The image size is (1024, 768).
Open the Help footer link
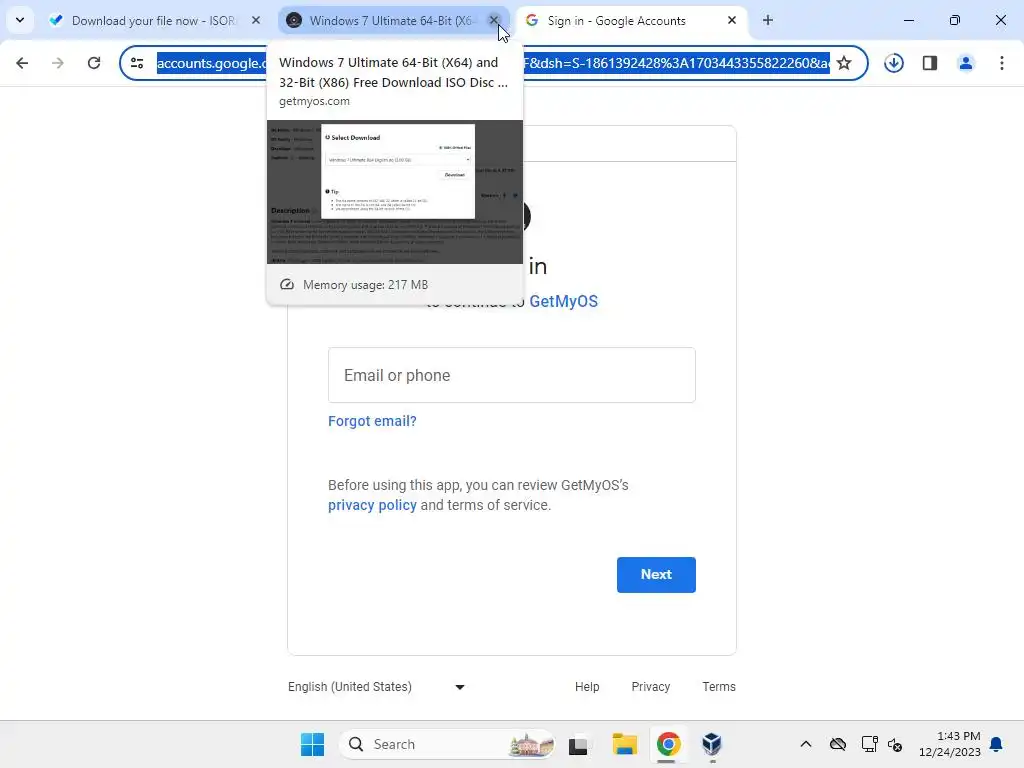point(587,686)
